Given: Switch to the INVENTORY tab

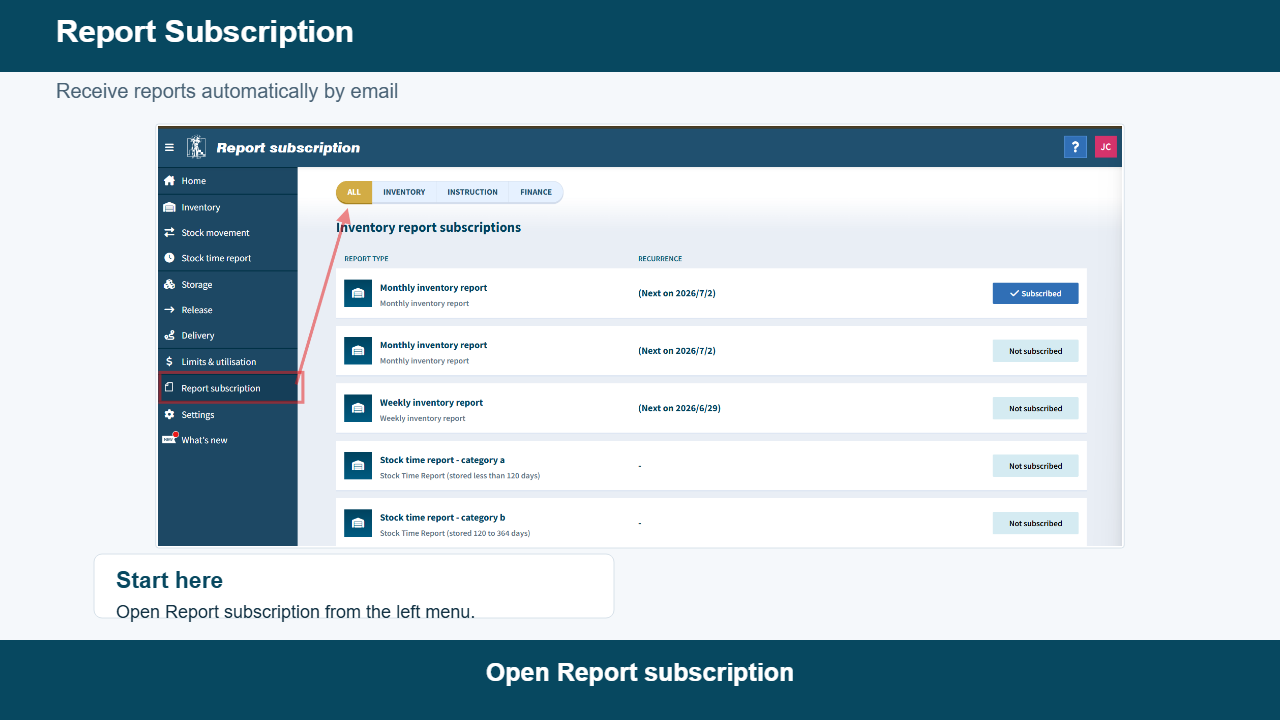Looking at the screenshot, I should (404, 192).
